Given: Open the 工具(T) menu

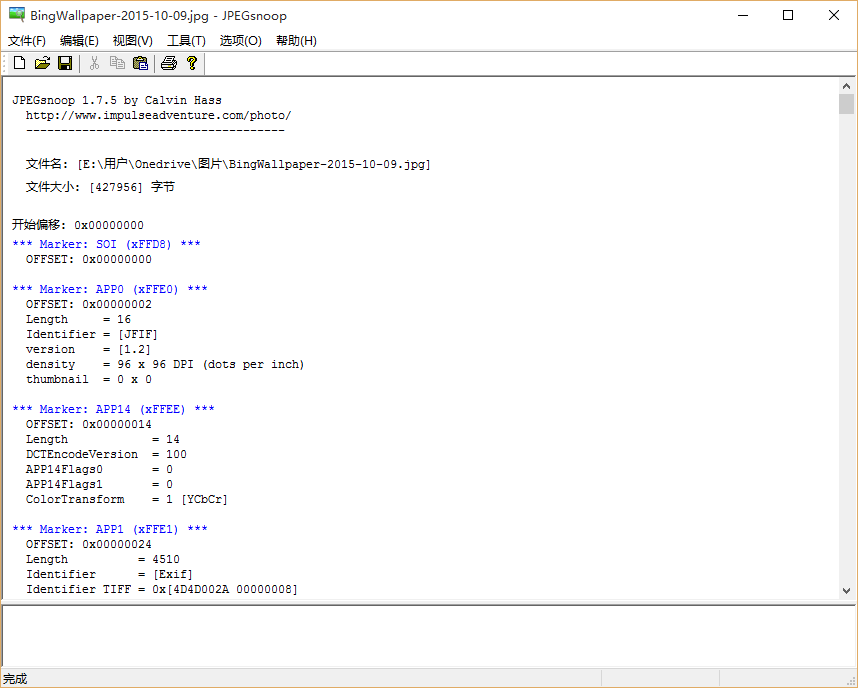Looking at the screenshot, I should (x=186, y=41).
